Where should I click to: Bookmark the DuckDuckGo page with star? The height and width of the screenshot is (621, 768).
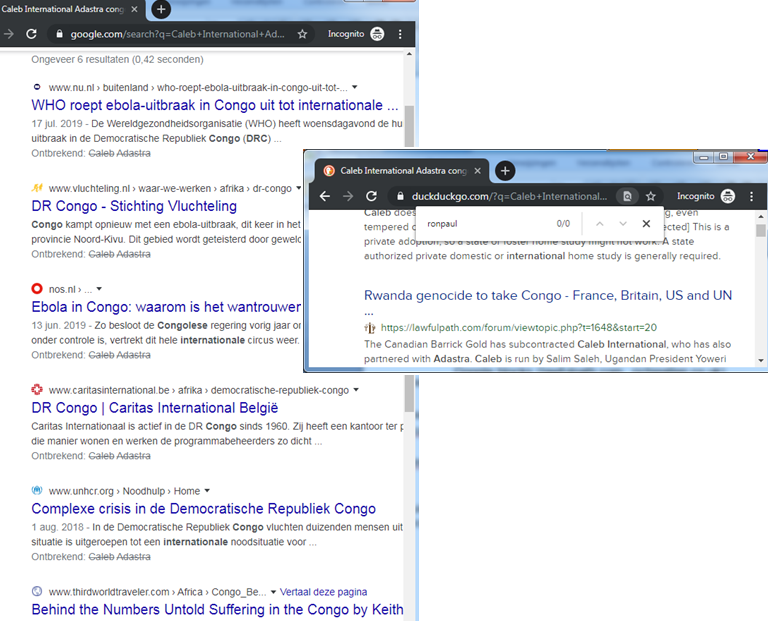(650, 196)
